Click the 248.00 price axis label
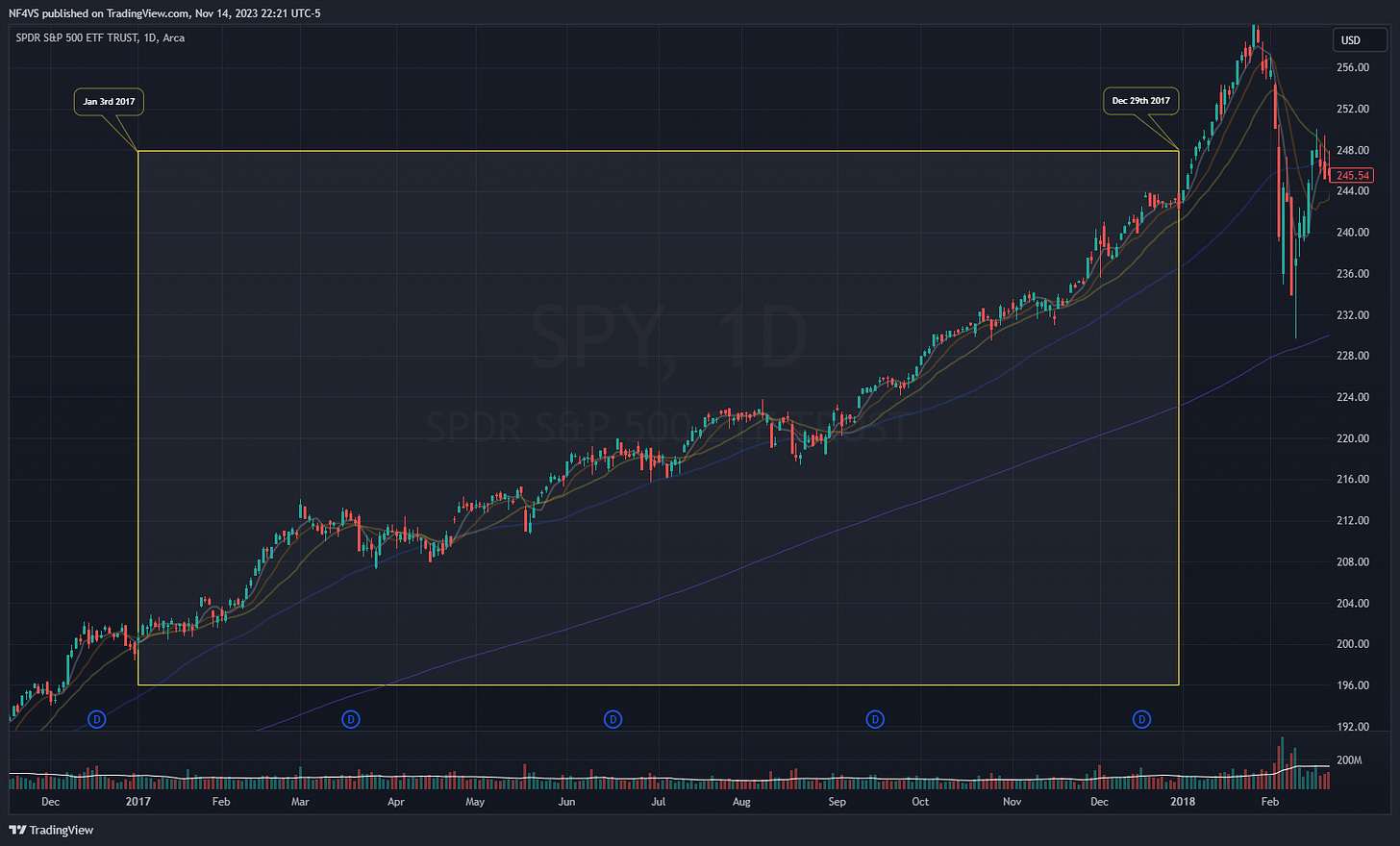1400x846 pixels. pos(1352,151)
